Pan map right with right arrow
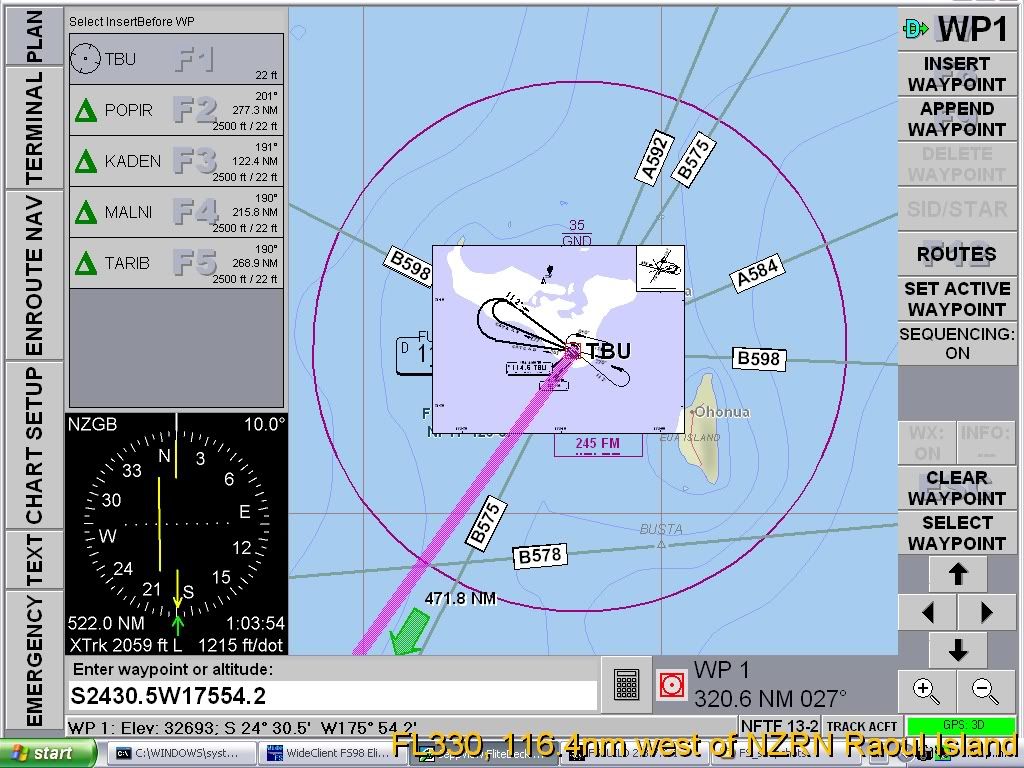Viewport: 1024px width, 768px height. (987, 612)
